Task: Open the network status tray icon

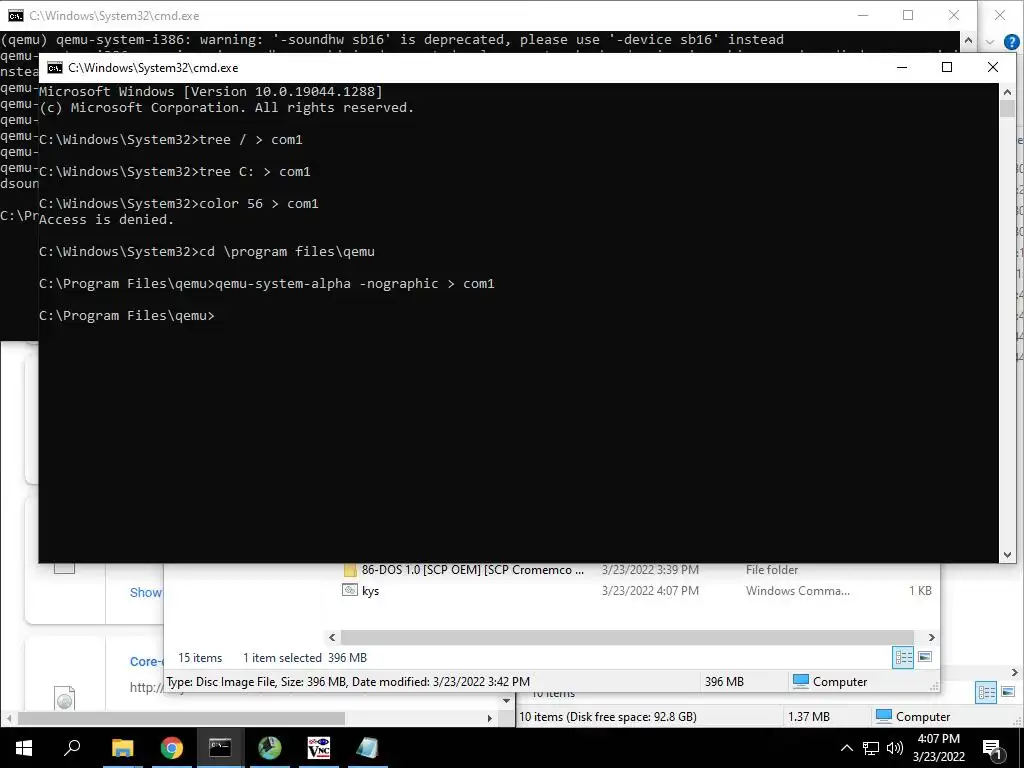Action: pyautogui.click(x=871, y=748)
